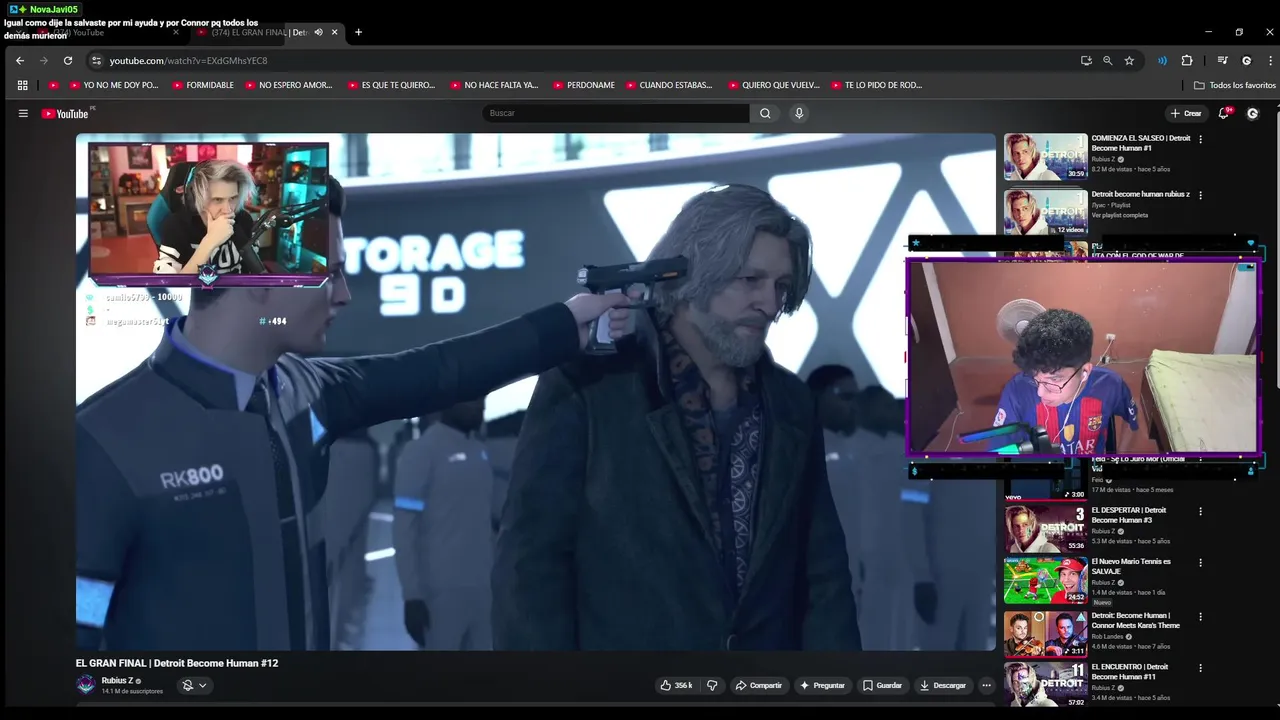This screenshot has height=720, width=1280.
Task: Open options for COMIENZA EL SALSEO video
Action: click(1201, 139)
